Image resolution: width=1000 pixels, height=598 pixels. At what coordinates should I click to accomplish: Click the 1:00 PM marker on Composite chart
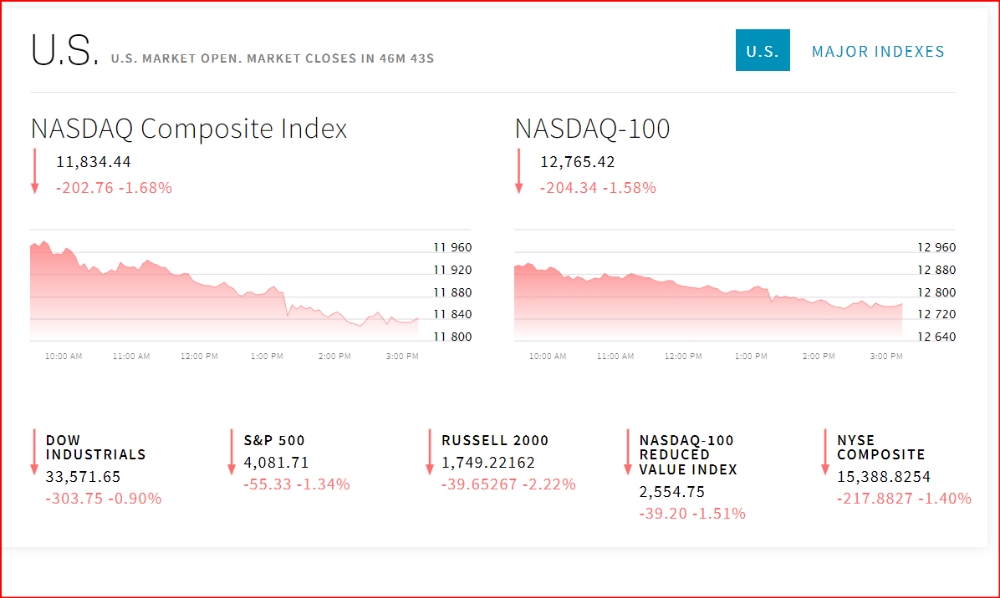pos(266,356)
